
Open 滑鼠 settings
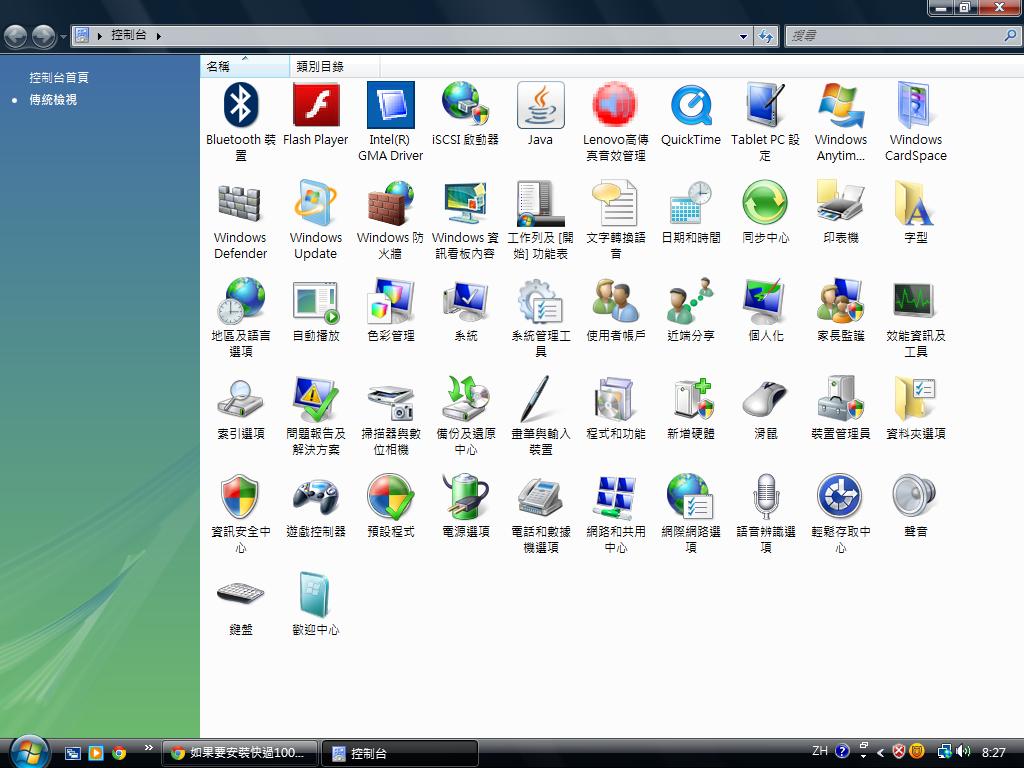point(765,408)
